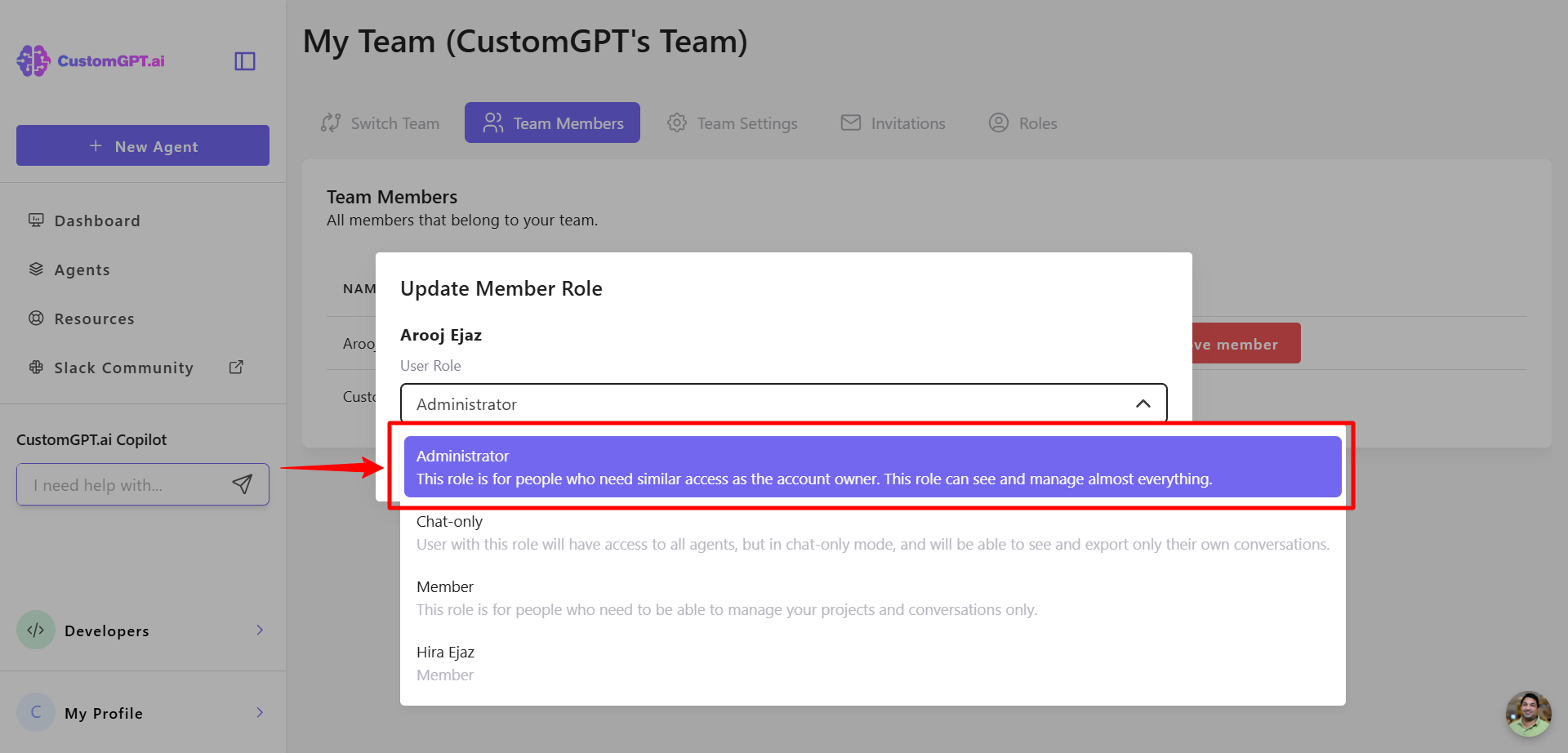Click the plus icon on New Agent

click(x=96, y=145)
